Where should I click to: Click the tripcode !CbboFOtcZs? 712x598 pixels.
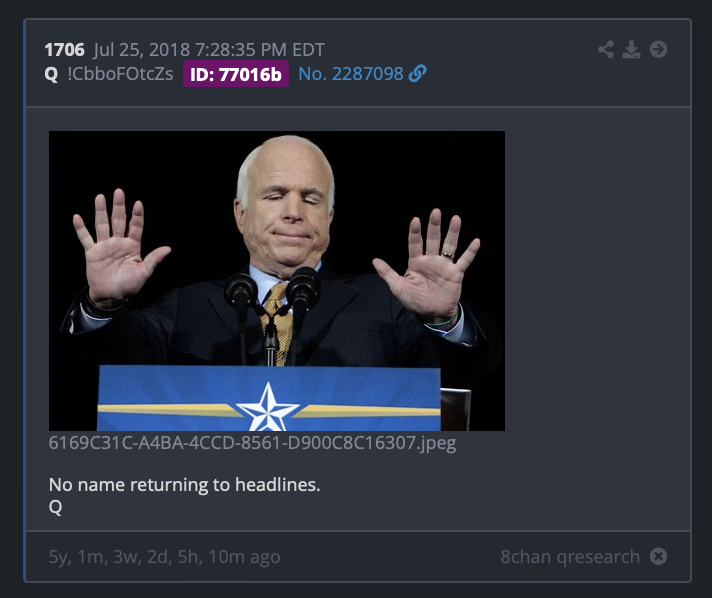(120, 74)
